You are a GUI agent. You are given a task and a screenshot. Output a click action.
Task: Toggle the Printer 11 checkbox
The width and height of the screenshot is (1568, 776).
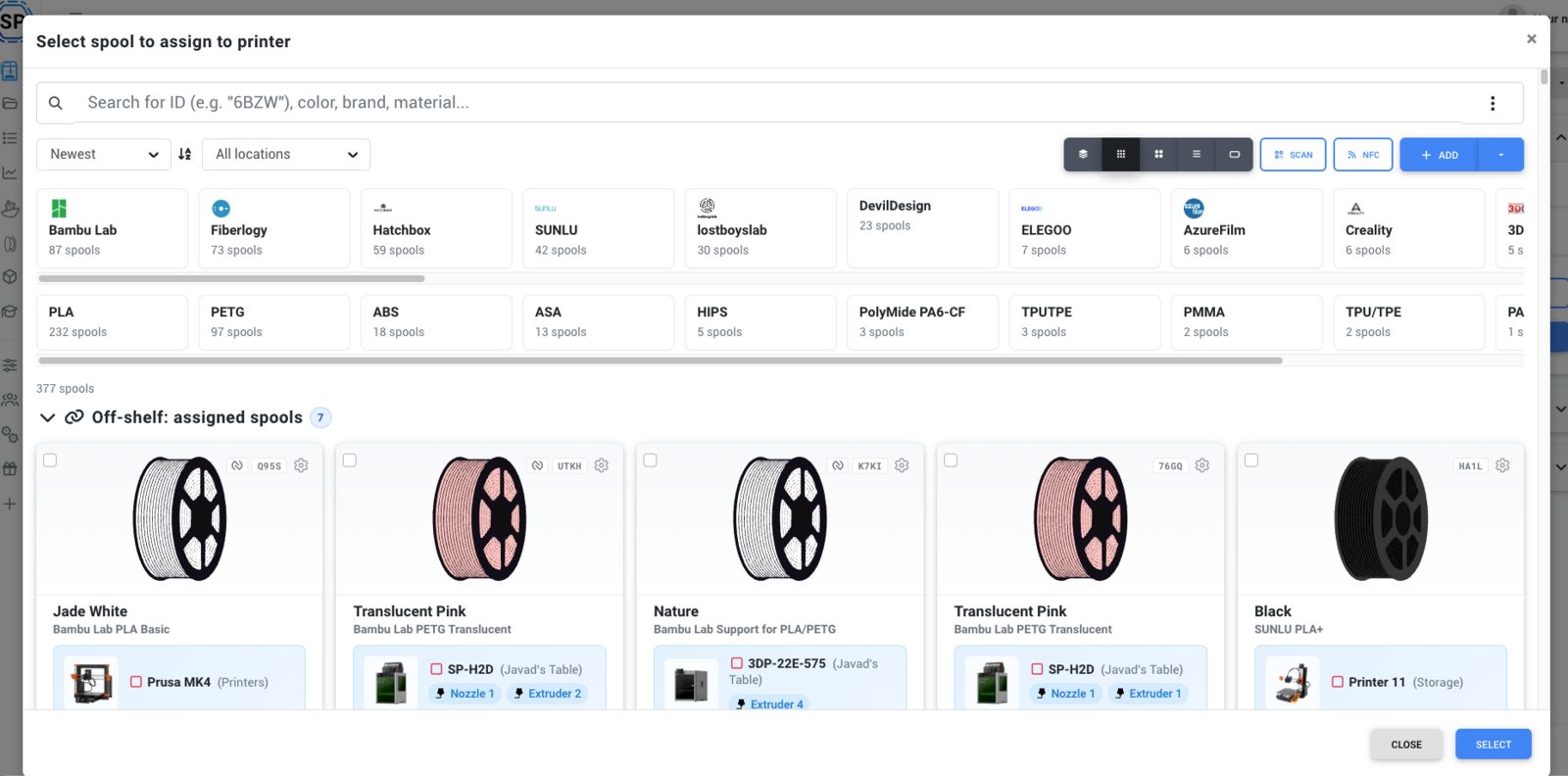point(1338,682)
